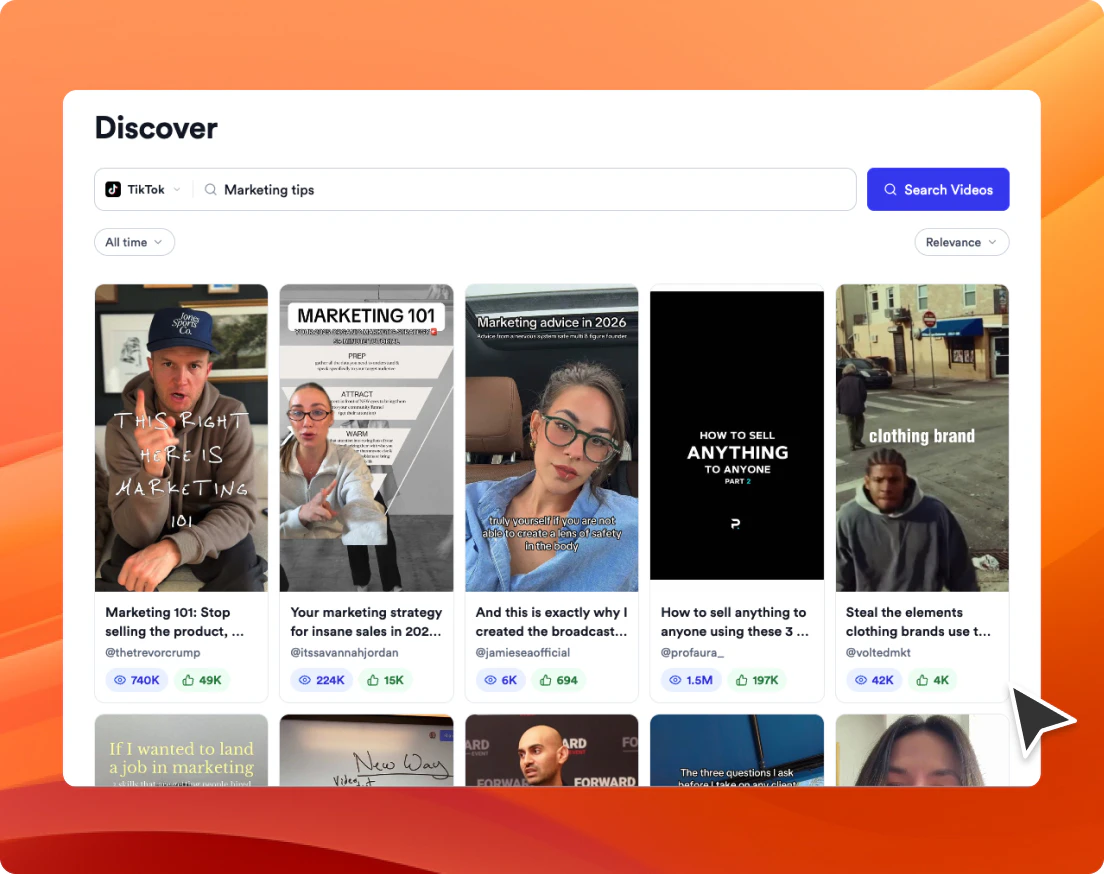Click the thumbs-up icon showing 694
1104x874 pixels.
click(546, 680)
